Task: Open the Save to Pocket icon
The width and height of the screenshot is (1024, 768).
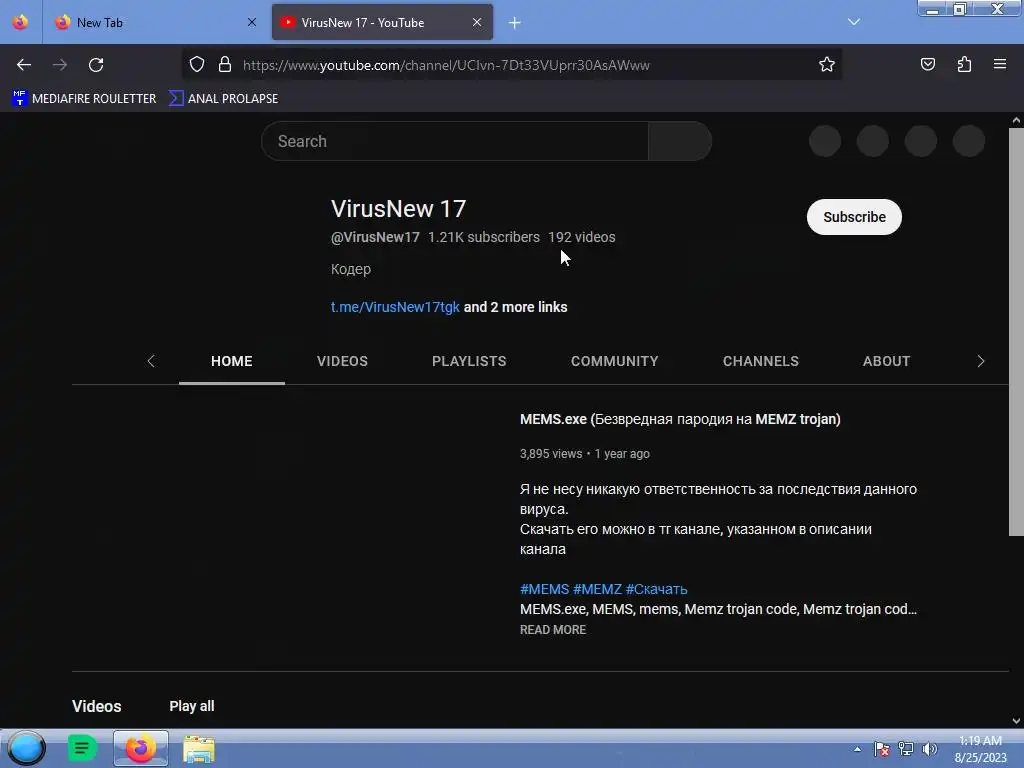Action: [928, 64]
